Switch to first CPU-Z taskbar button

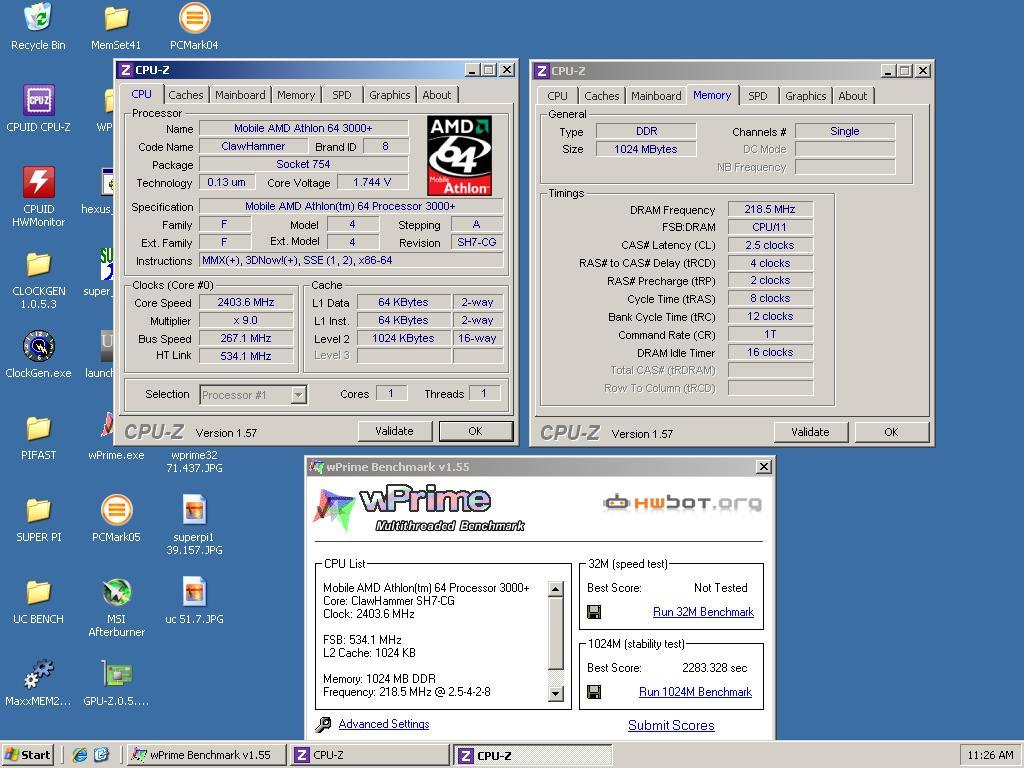(x=370, y=755)
